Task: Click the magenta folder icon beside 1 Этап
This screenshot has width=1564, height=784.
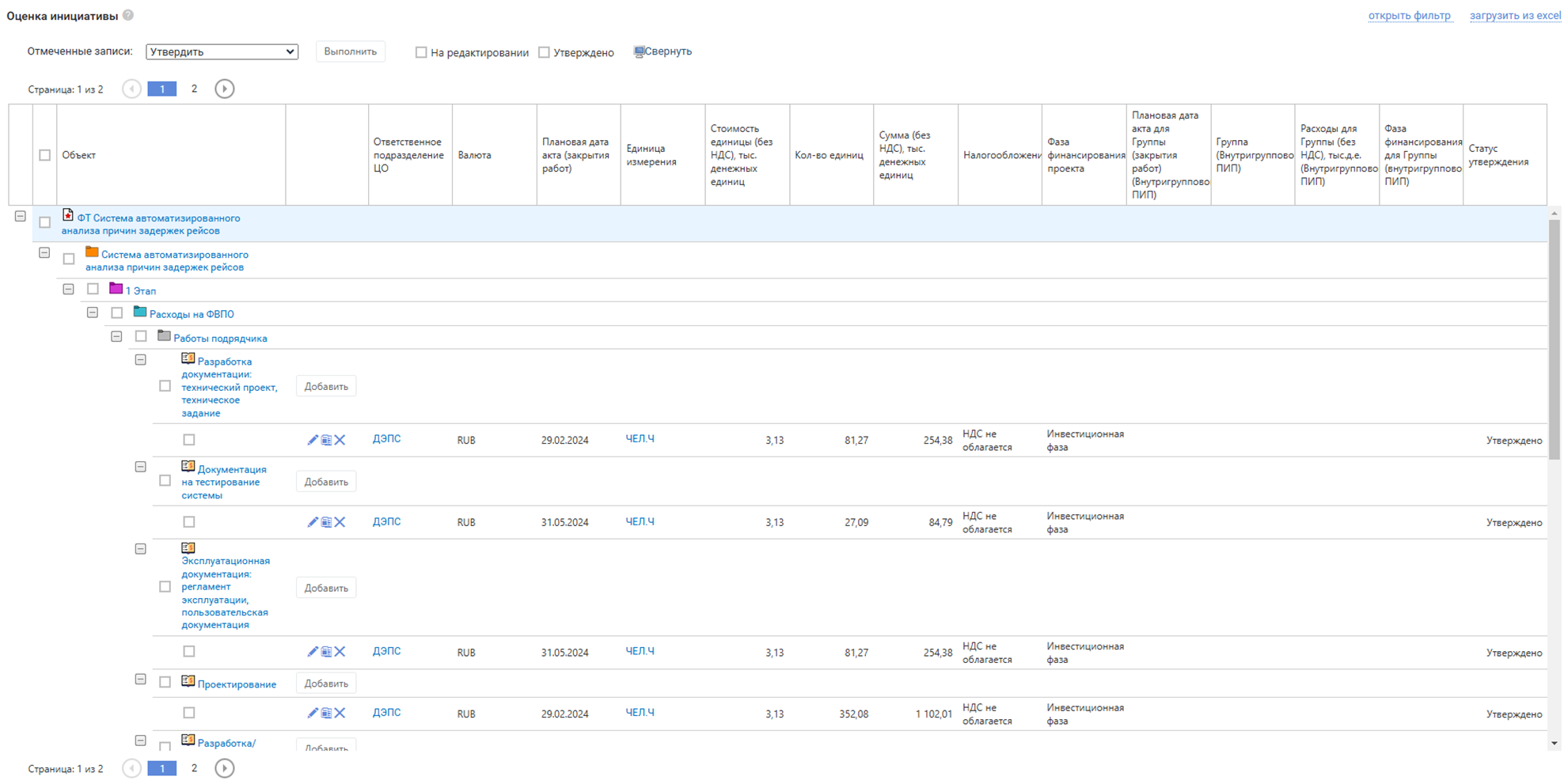Action: [116, 289]
